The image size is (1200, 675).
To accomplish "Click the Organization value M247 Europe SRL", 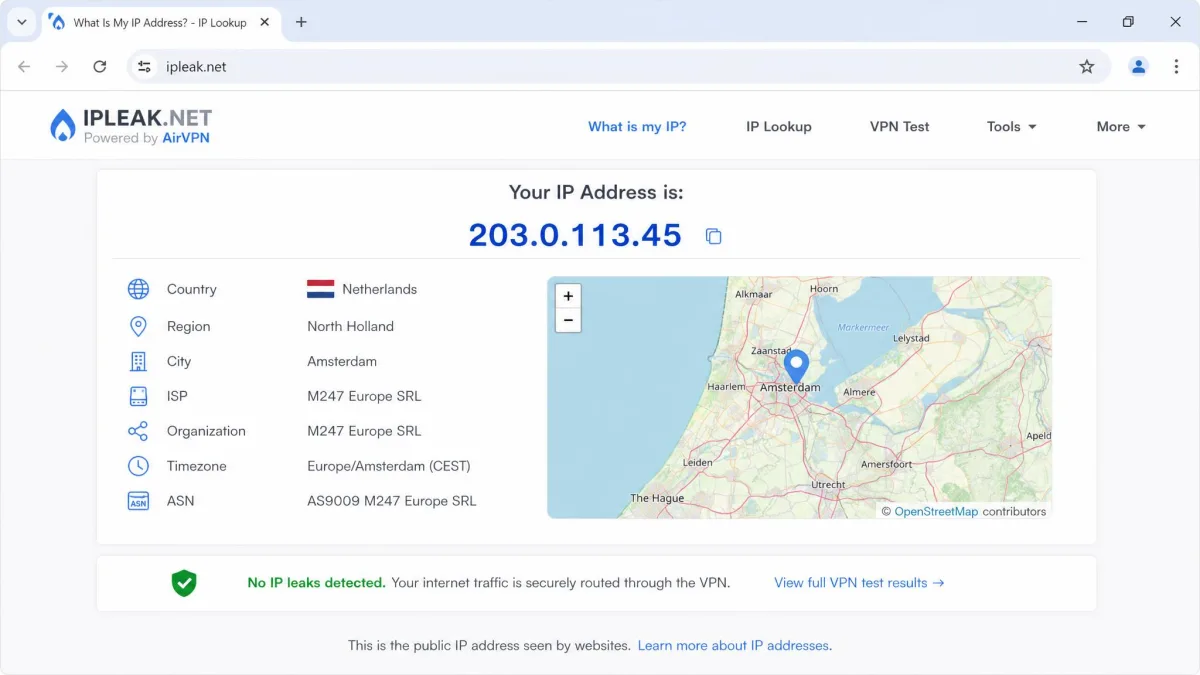I will [364, 431].
